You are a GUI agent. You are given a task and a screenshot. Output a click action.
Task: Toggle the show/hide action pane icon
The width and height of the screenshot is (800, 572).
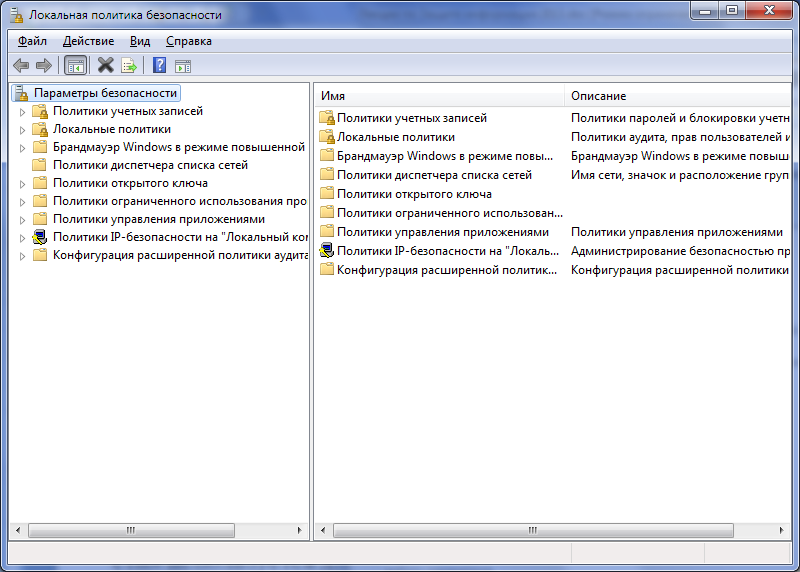183,66
